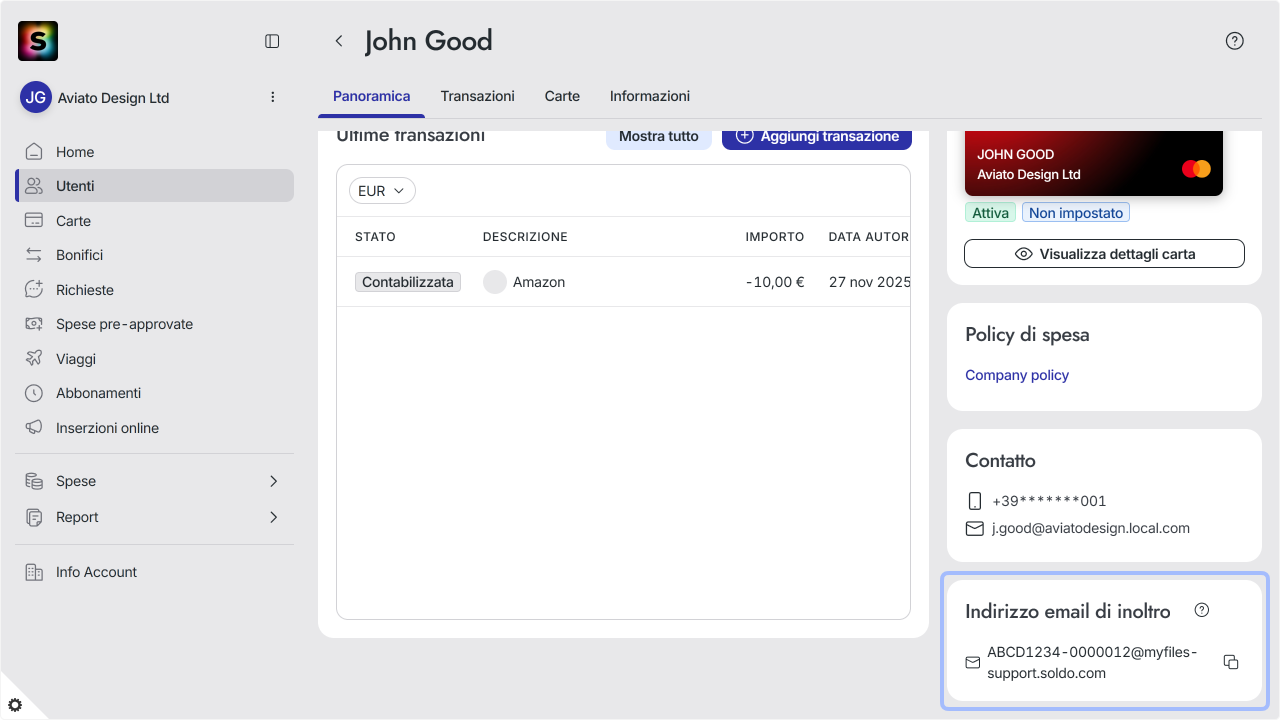The height and width of the screenshot is (720, 1280).
Task: Expand the Report submenu chevron
Action: click(x=274, y=517)
